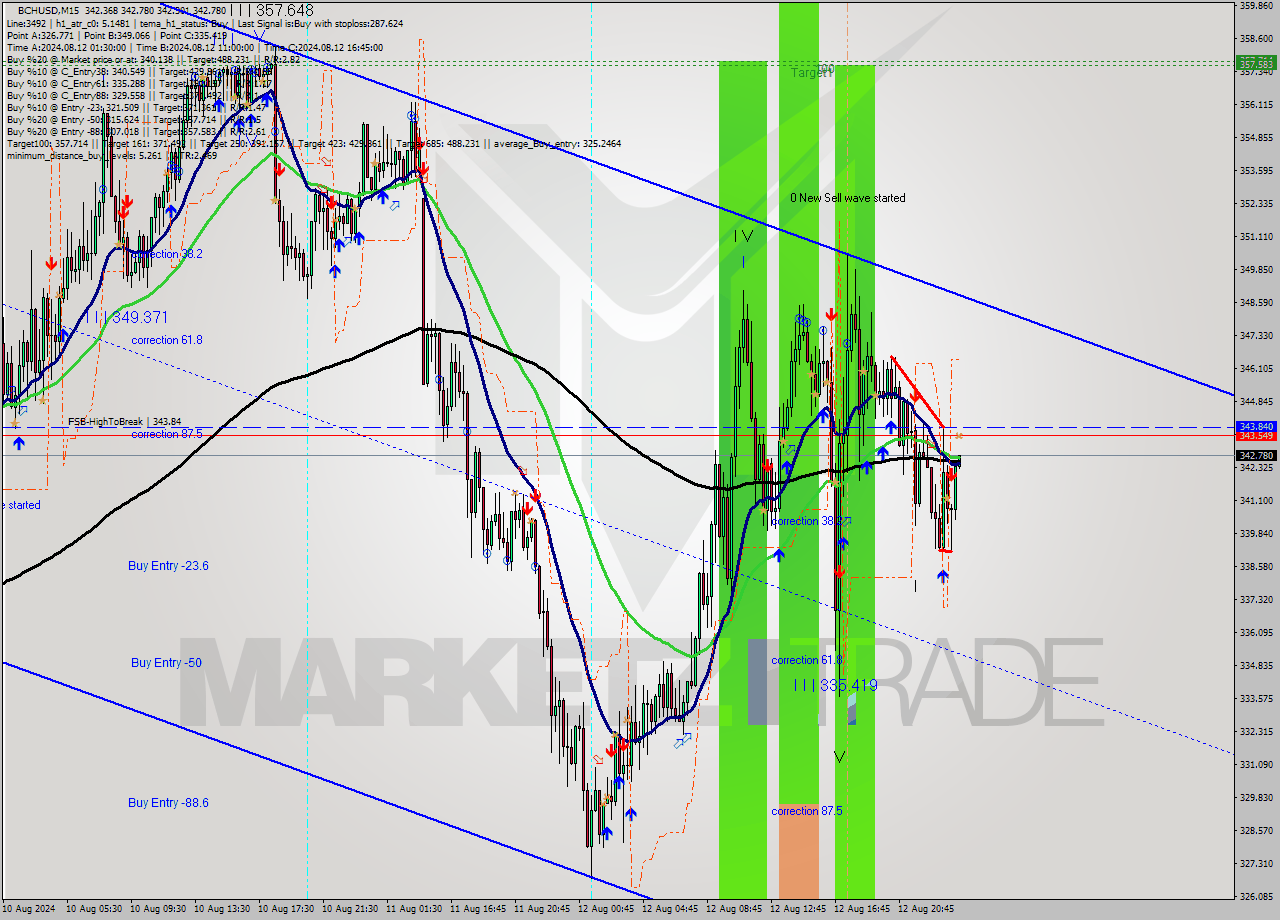This screenshot has width=1280, height=920.
Task: Click the 'Target' label on green band
Action: (x=811, y=73)
